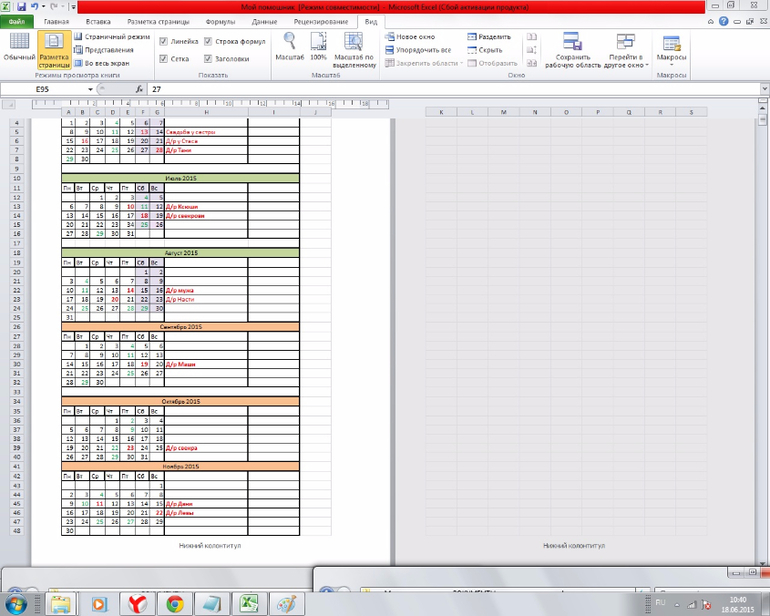The width and height of the screenshot is (770, 616).
Task: Set zoom to 100%
Action: click(x=318, y=47)
